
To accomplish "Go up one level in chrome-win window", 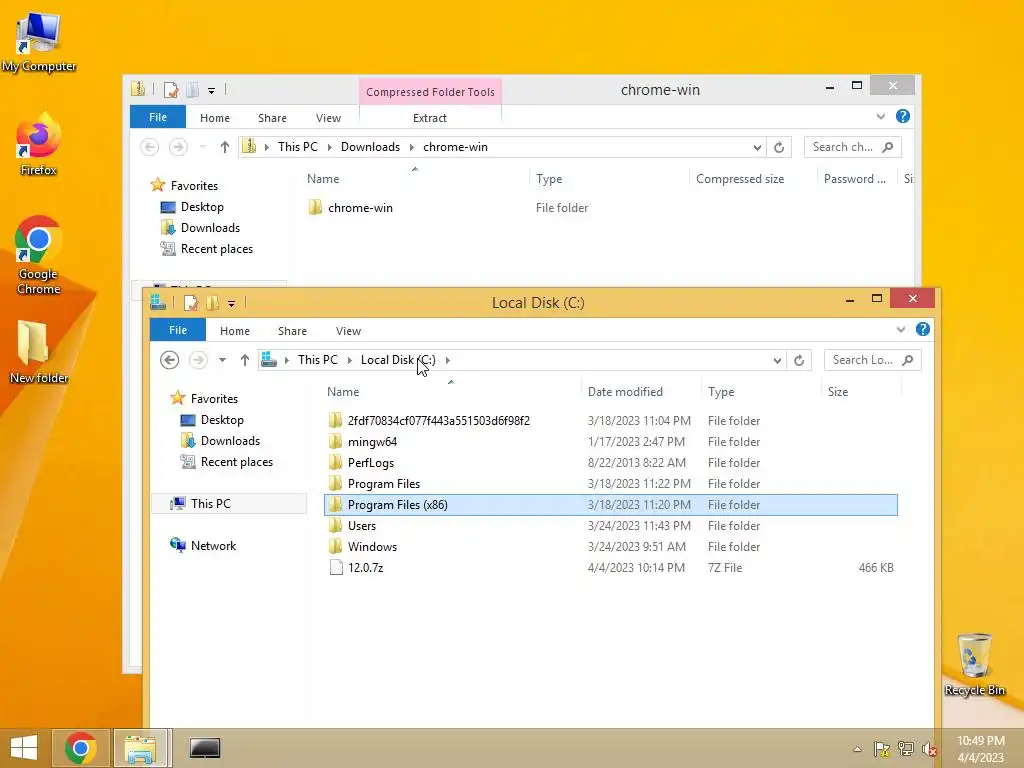I will (x=225, y=147).
